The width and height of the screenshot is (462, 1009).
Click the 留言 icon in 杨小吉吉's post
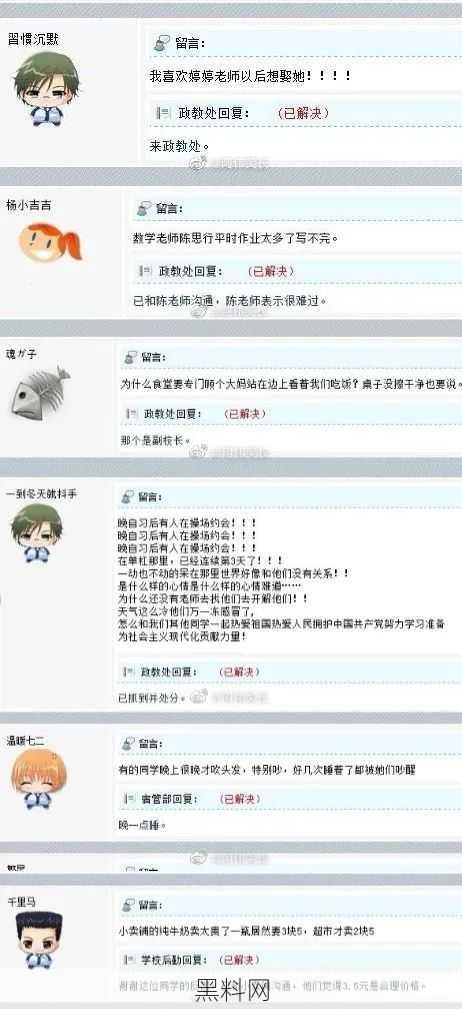(x=143, y=208)
